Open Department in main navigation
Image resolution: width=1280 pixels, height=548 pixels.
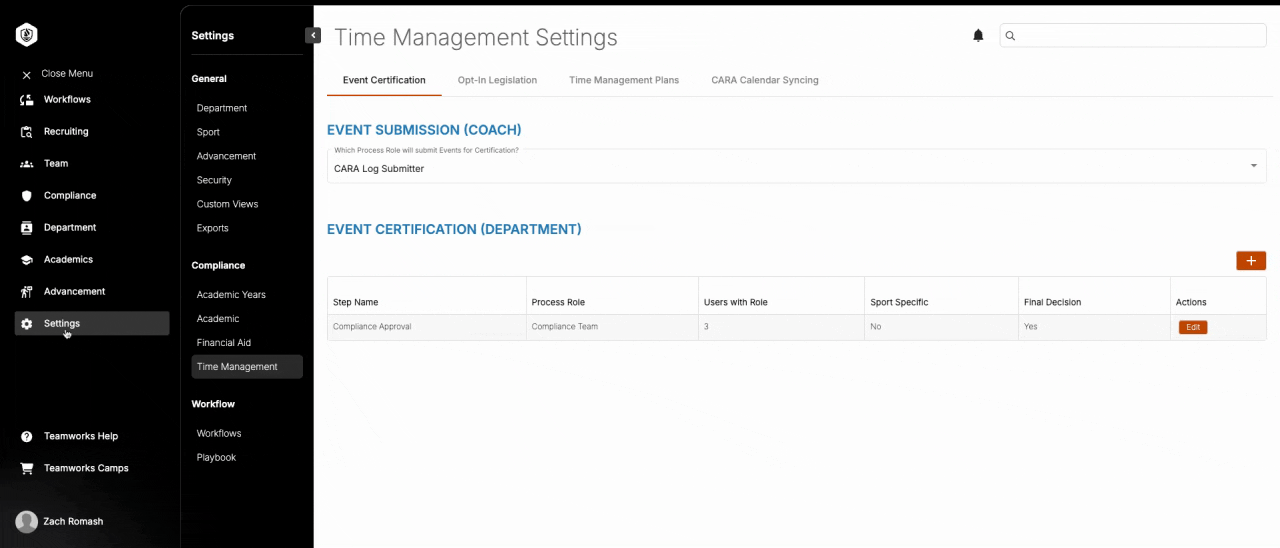[70, 228]
